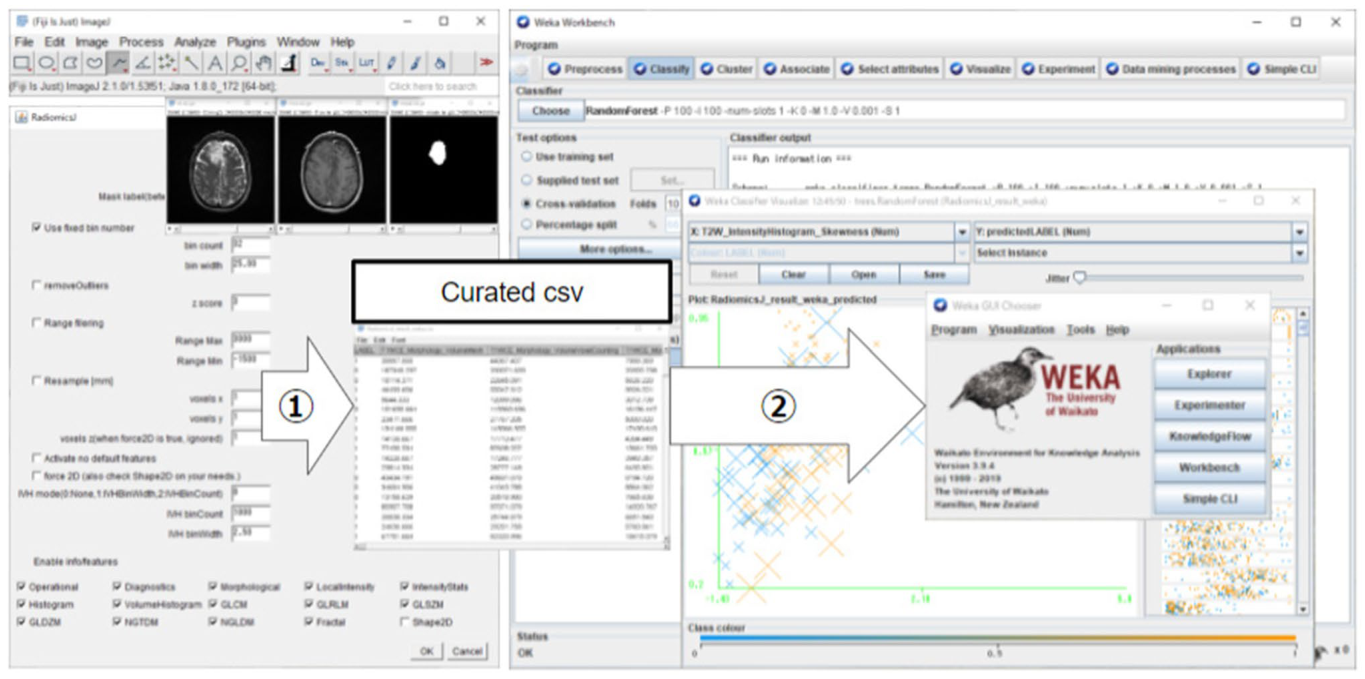
Task: Open the Plugins menu in ImageJ
Action: tap(246, 42)
